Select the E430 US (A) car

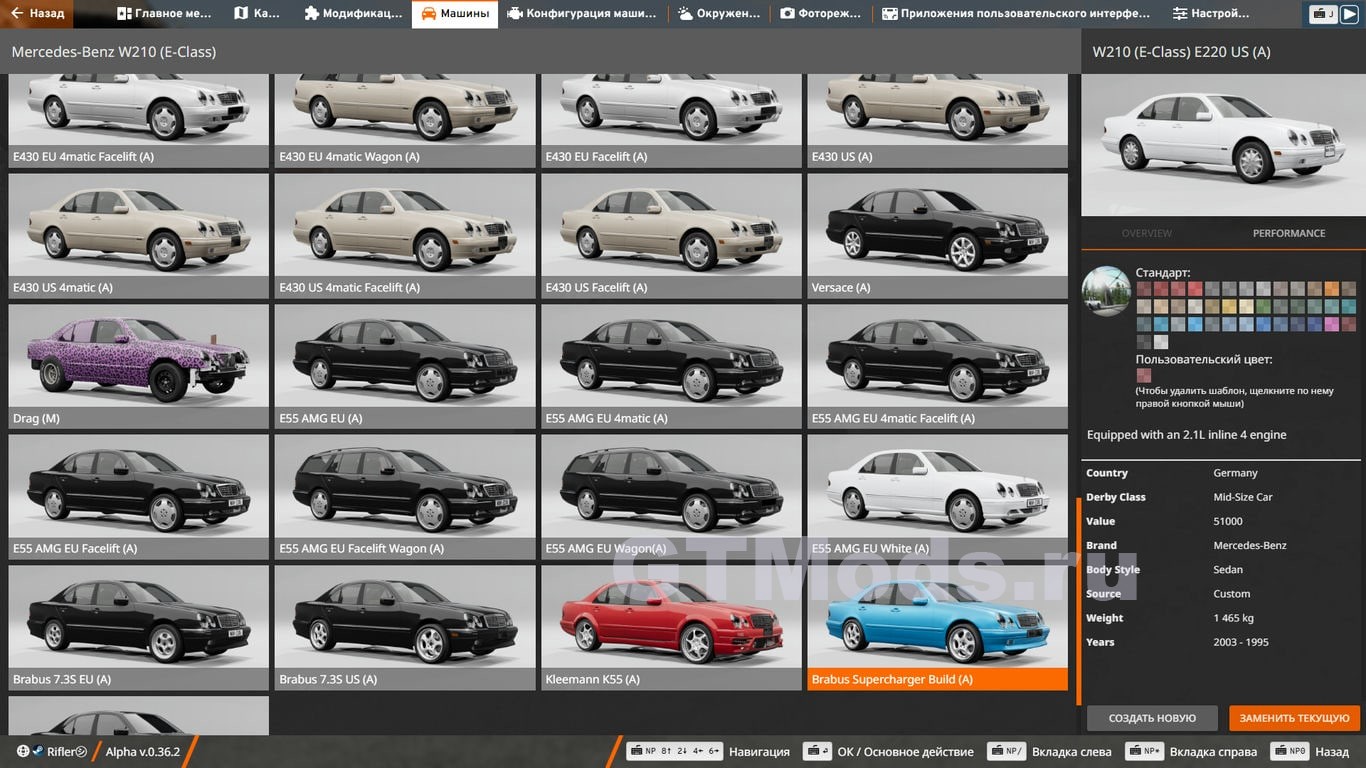coord(938,121)
